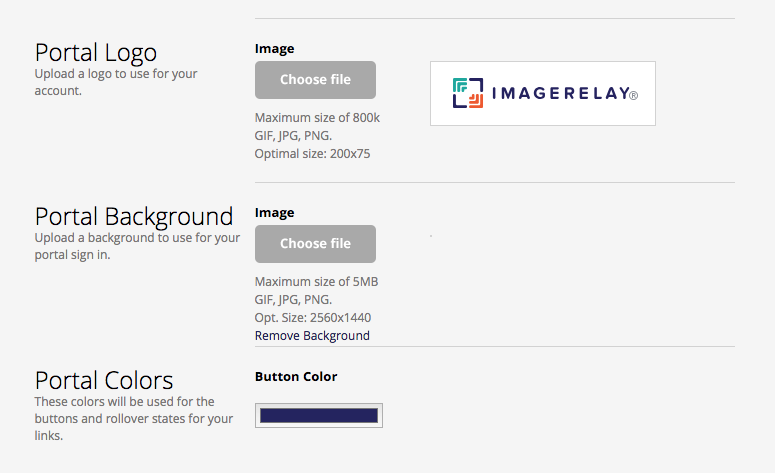Select the Portal Logo section heading
The width and height of the screenshot is (775, 473).
click(x=96, y=52)
